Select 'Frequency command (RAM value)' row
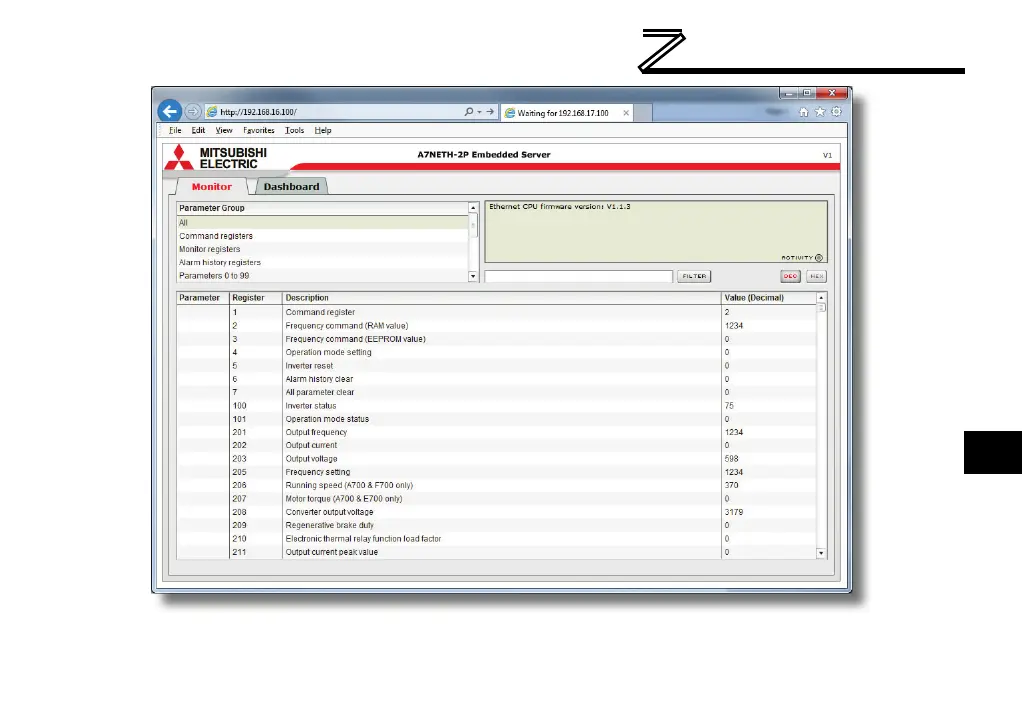The image size is (1022, 720). coord(497,326)
